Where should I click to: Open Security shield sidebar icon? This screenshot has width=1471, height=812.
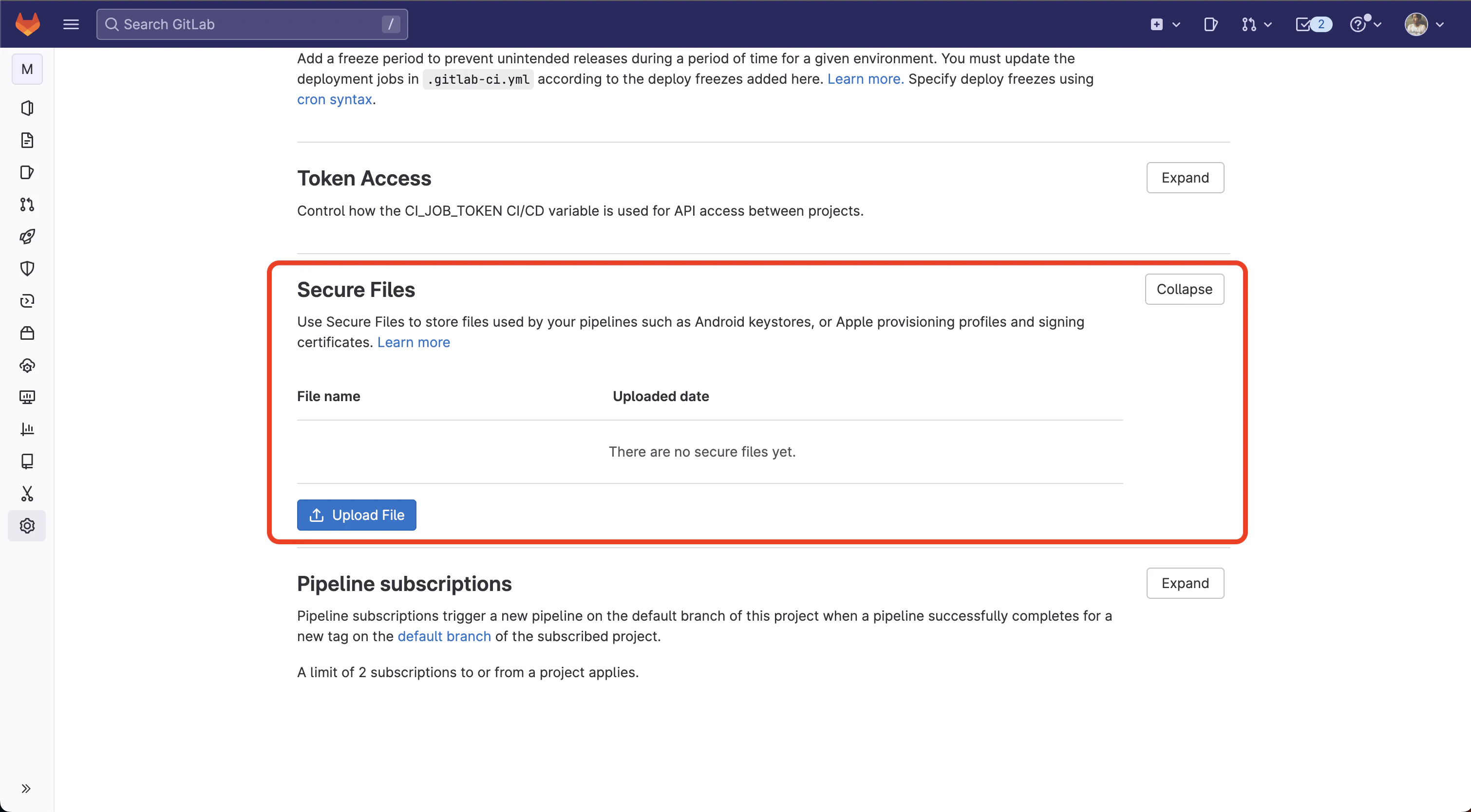27,269
